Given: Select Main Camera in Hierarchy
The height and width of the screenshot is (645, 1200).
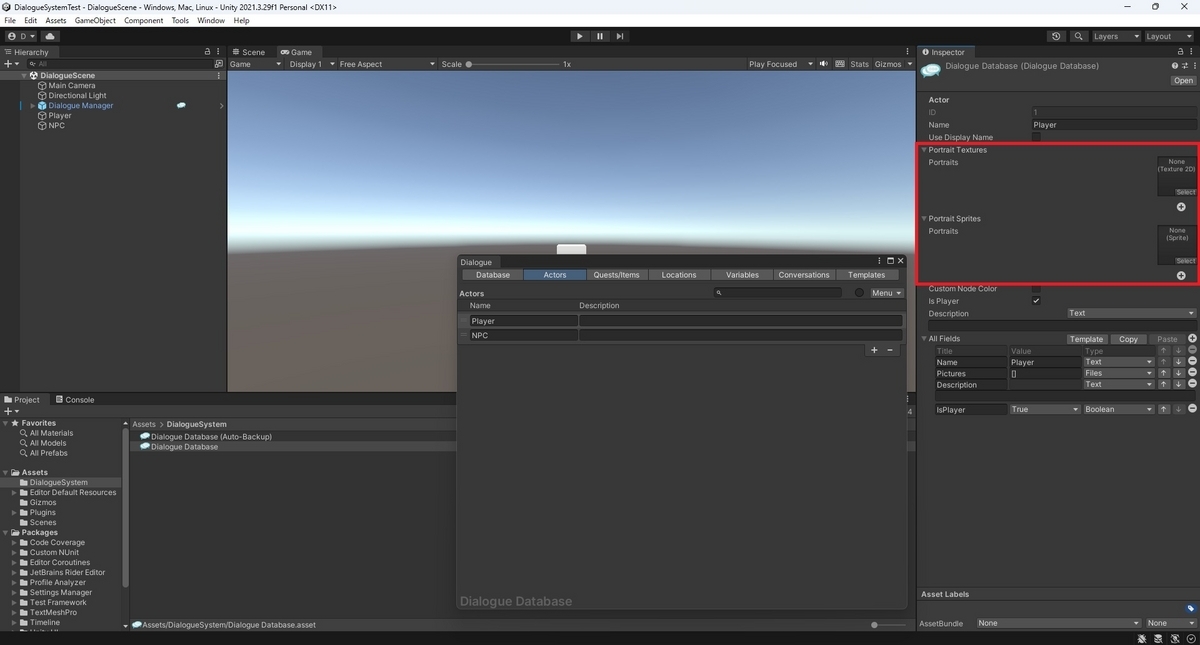Looking at the screenshot, I should tap(72, 86).
